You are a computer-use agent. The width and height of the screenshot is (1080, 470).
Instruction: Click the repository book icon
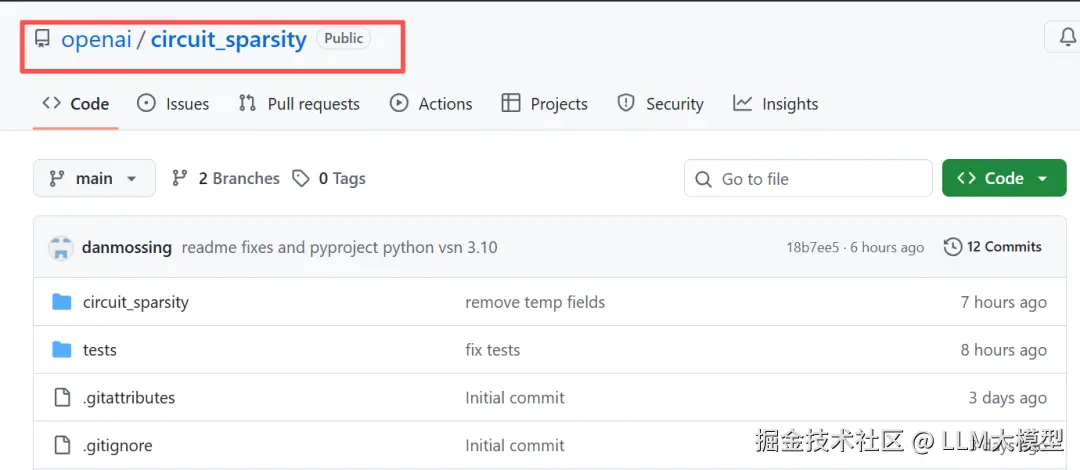(42, 39)
